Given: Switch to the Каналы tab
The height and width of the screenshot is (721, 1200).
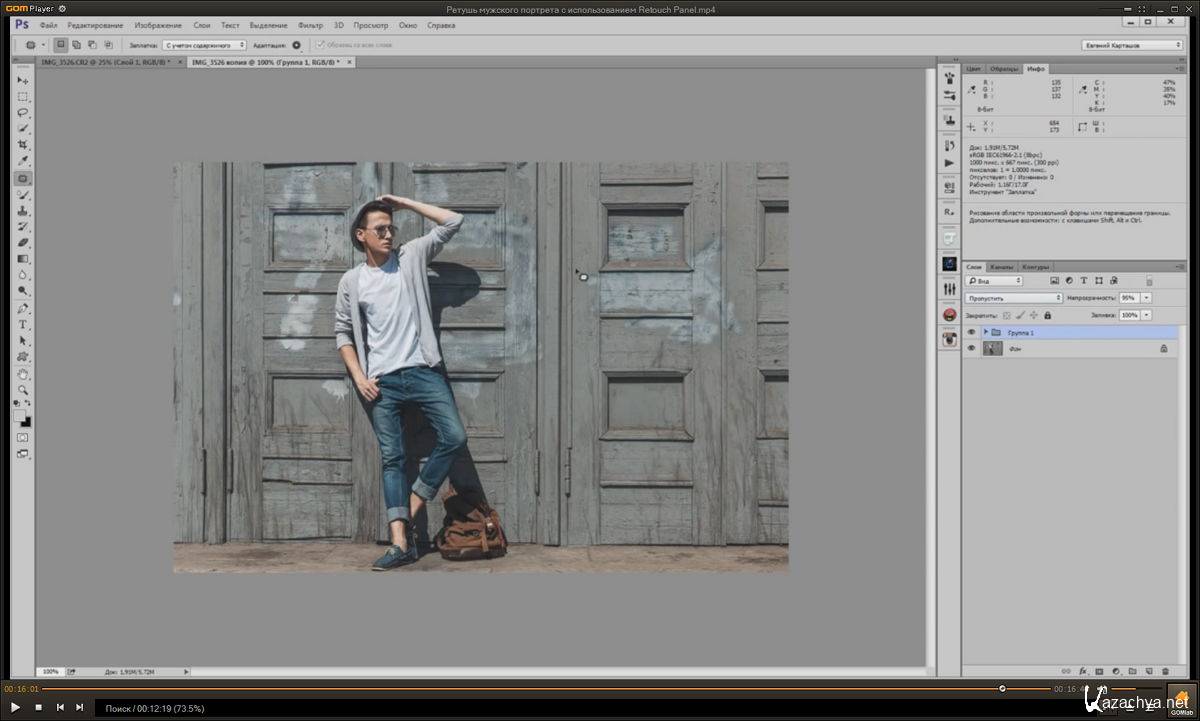Looking at the screenshot, I should click(x=1001, y=267).
